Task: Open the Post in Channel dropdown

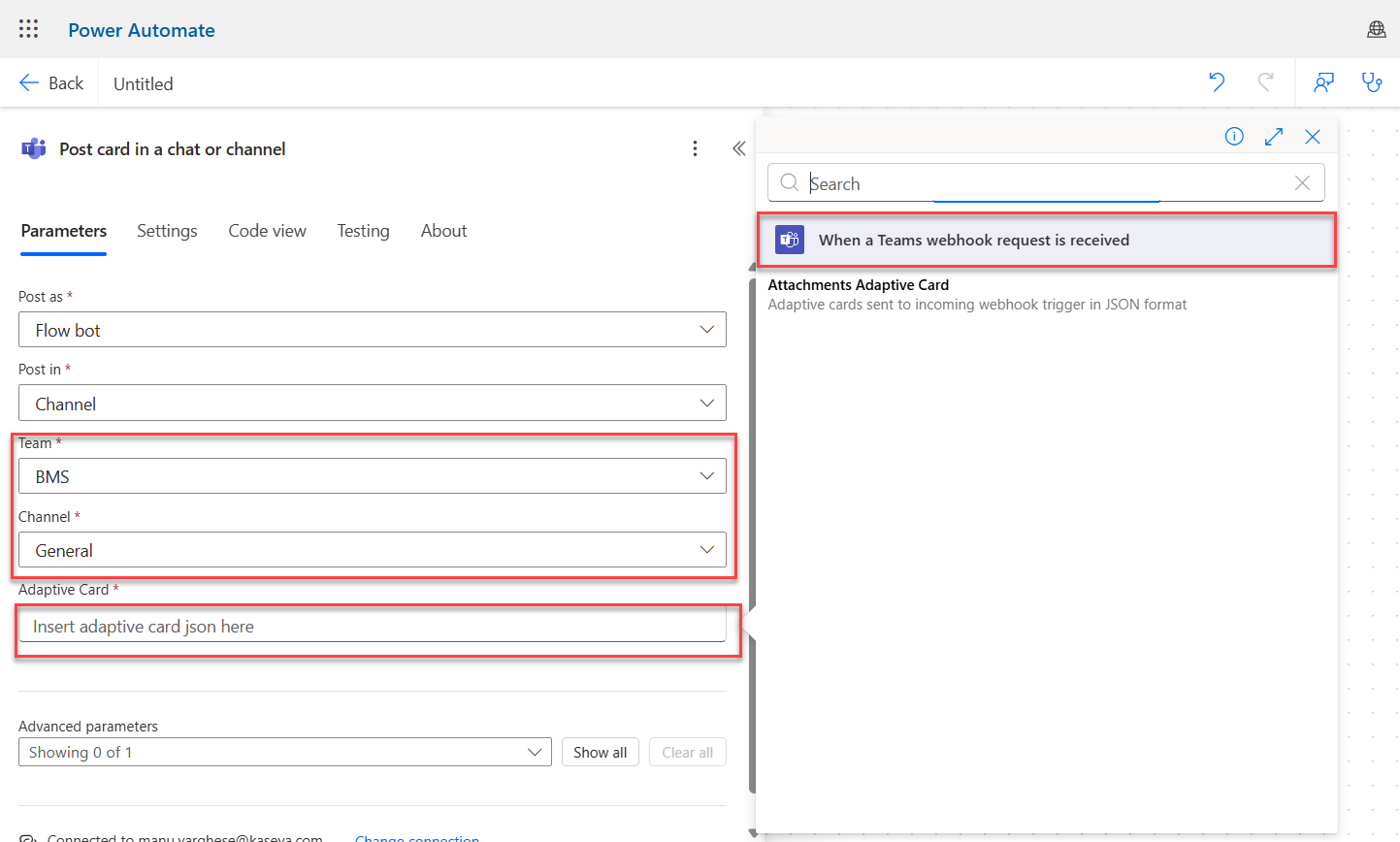Action: (x=373, y=403)
